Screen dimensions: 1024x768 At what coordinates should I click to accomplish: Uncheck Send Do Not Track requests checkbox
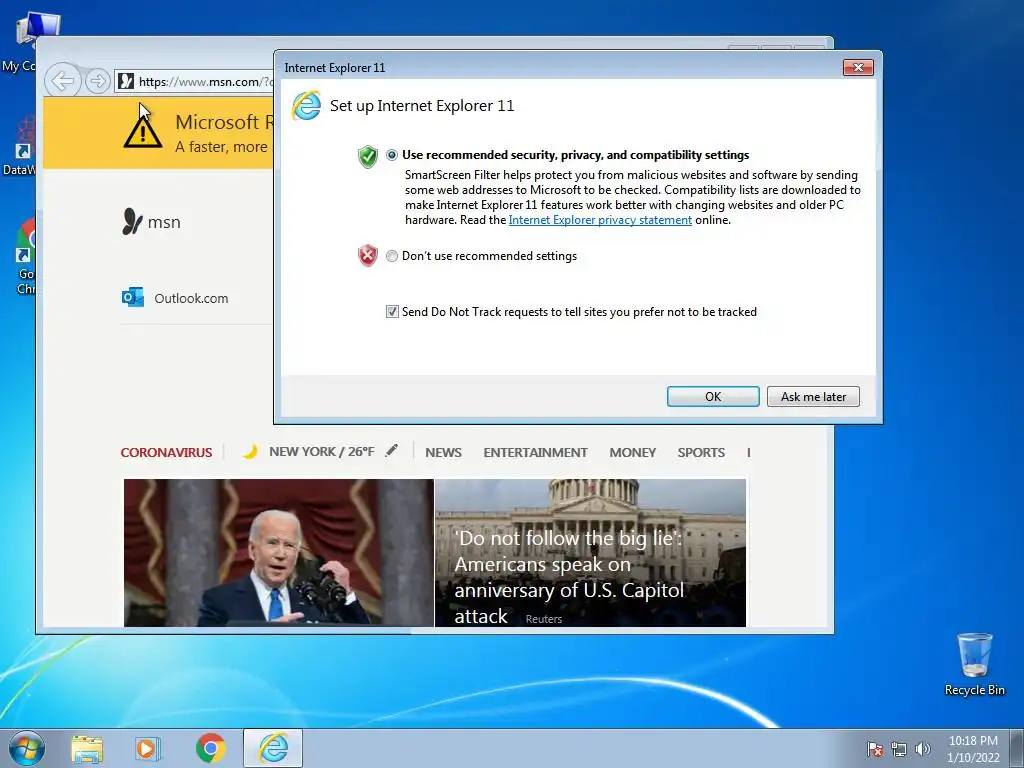[392, 312]
